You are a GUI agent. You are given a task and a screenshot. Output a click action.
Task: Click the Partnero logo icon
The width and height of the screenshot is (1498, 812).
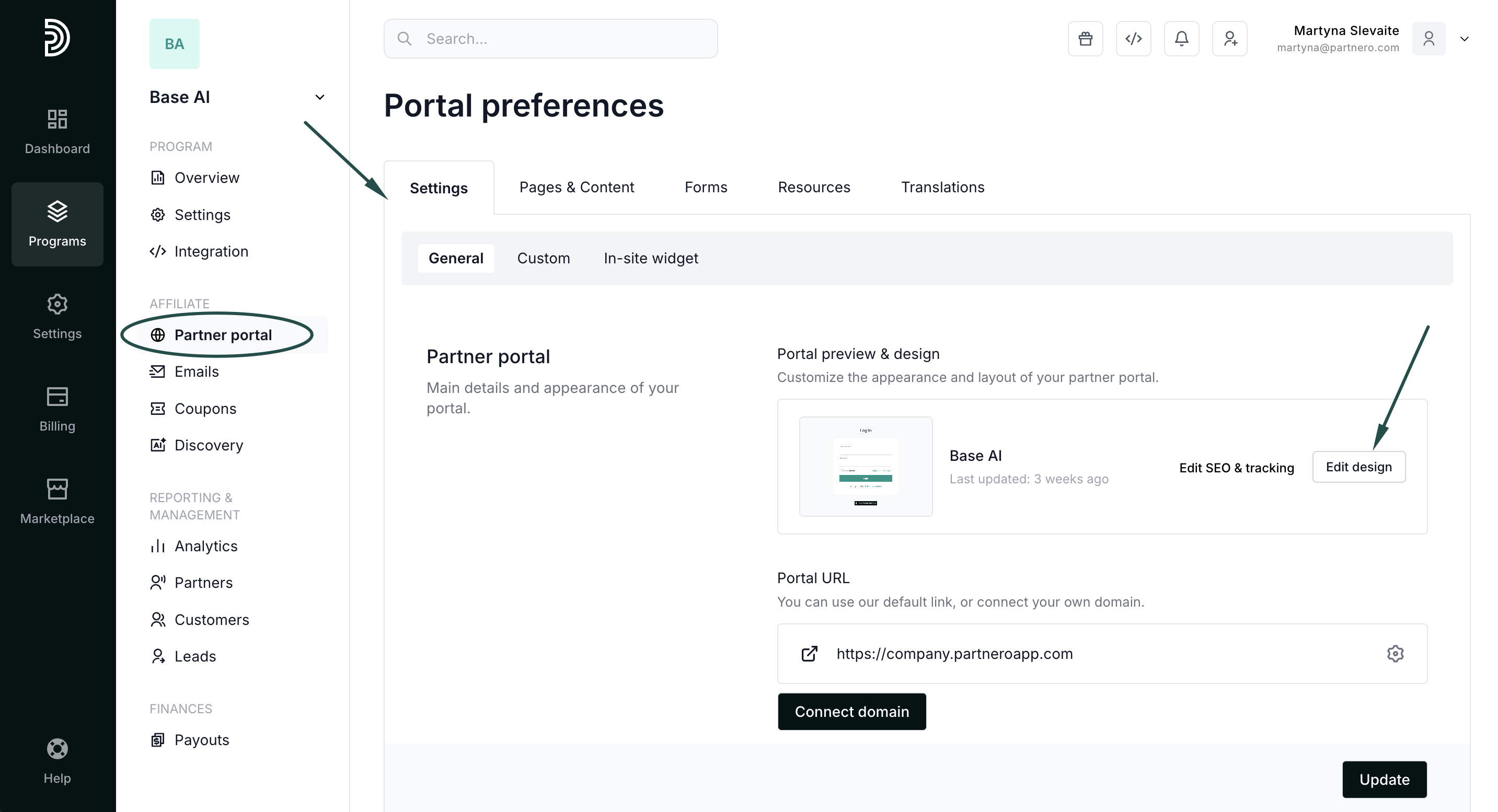pyautogui.click(x=57, y=38)
